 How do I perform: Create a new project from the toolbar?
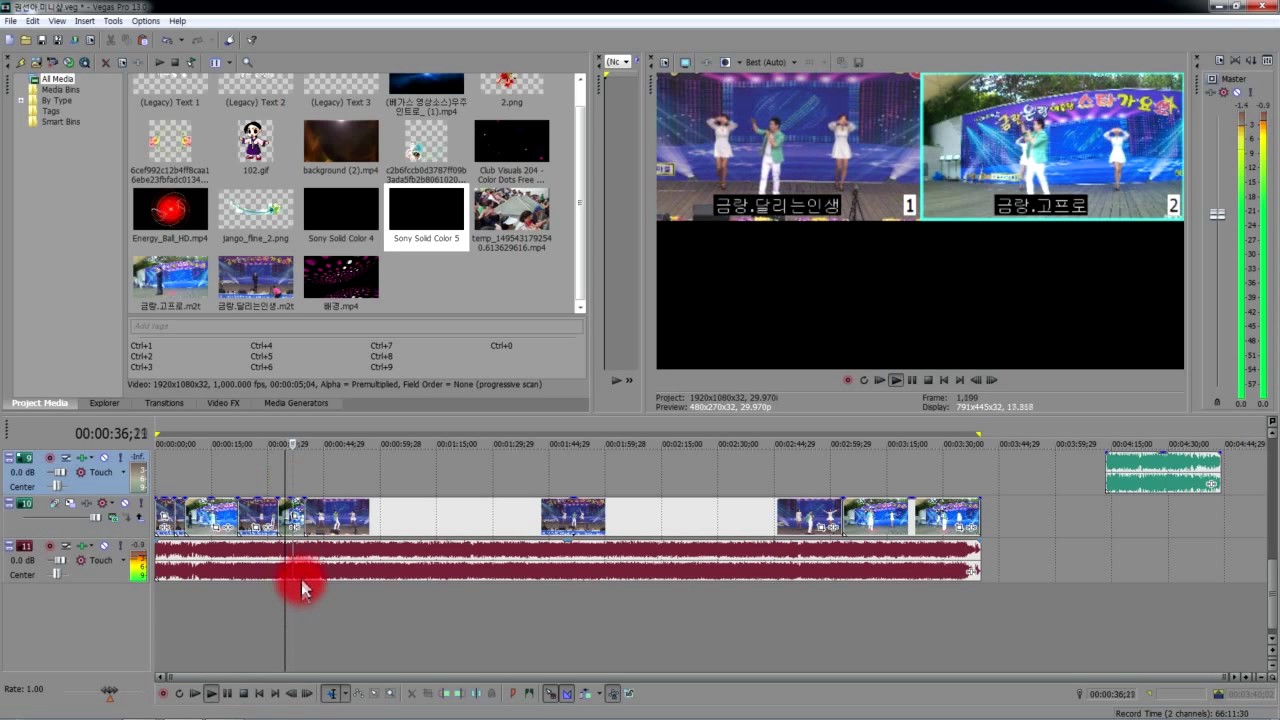click(x=10, y=40)
